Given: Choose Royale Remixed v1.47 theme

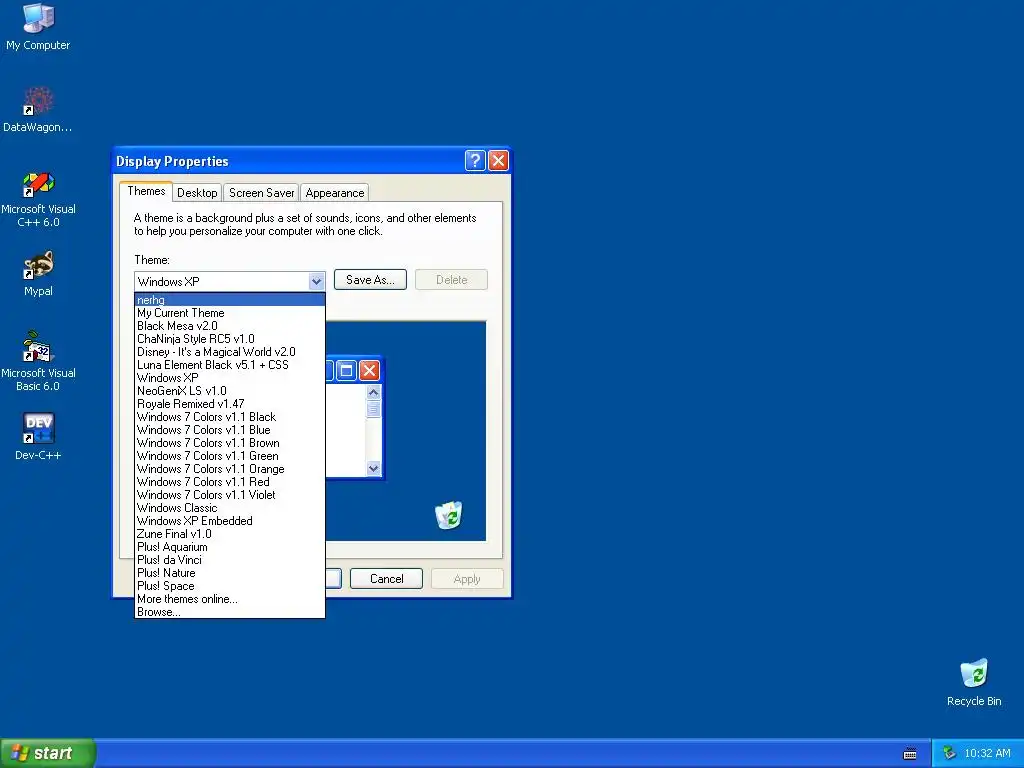Looking at the screenshot, I should point(229,404).
